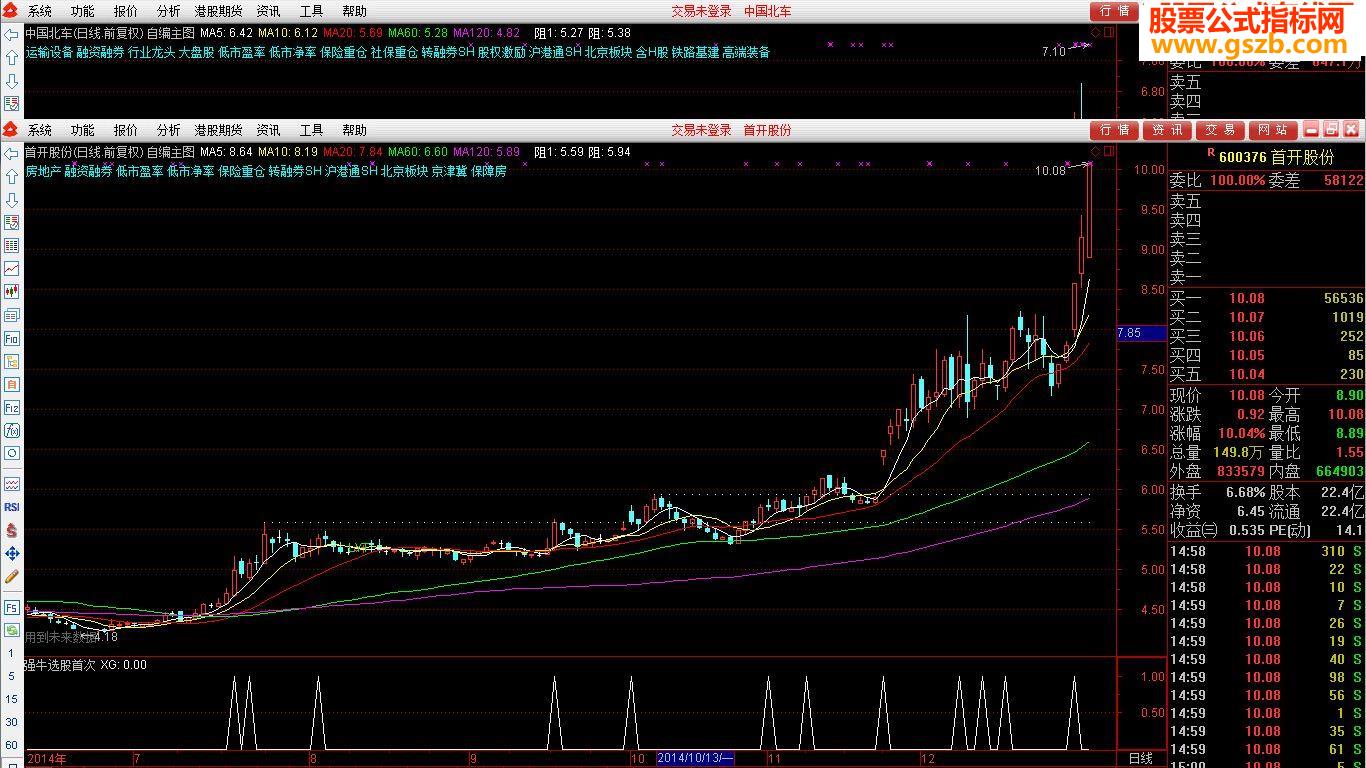Open 分析 menu in 首开股份 window
1366x768 pixels.
tap(168, 130)
